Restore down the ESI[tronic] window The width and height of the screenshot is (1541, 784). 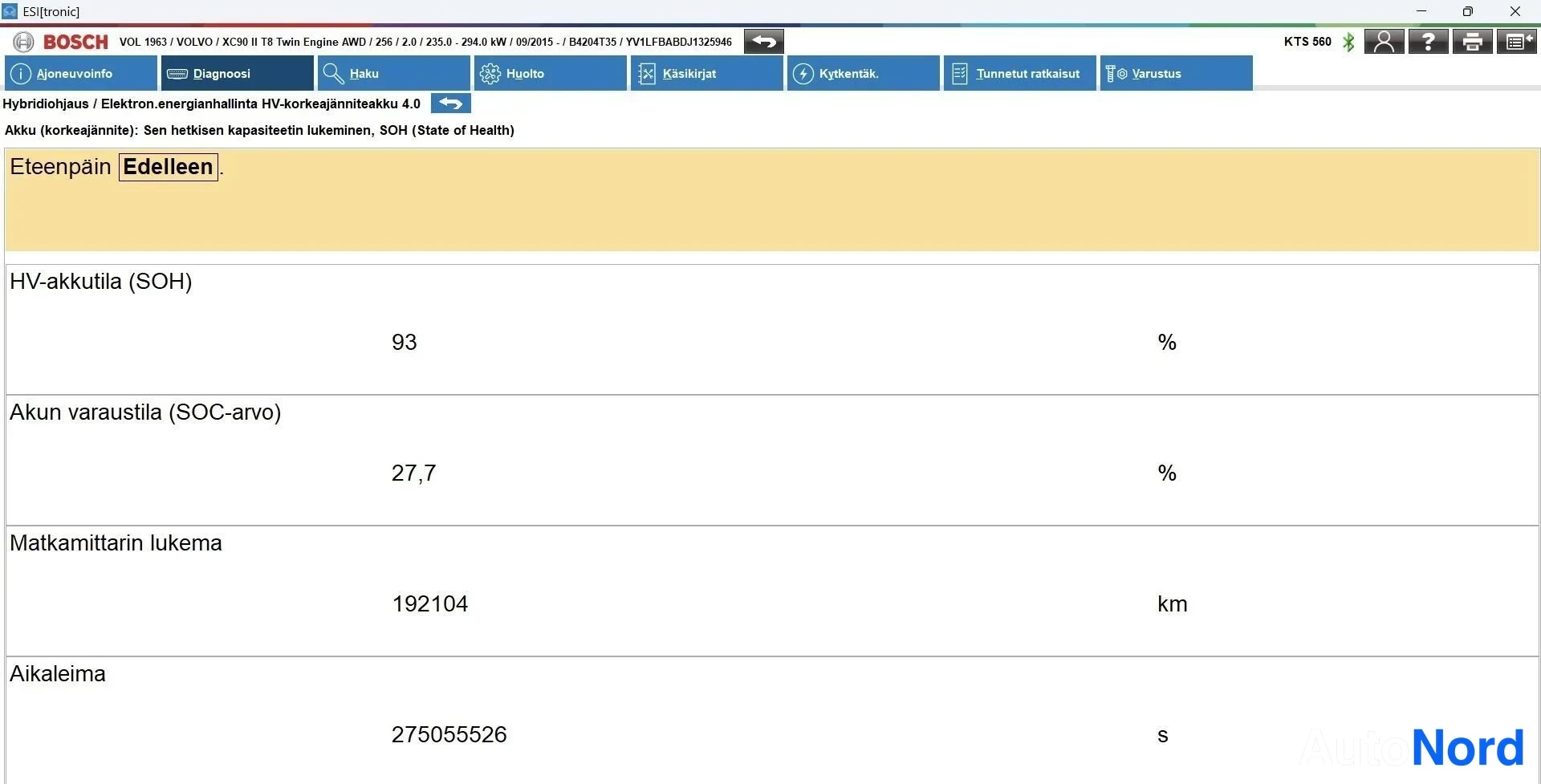tap(1468, 11)
